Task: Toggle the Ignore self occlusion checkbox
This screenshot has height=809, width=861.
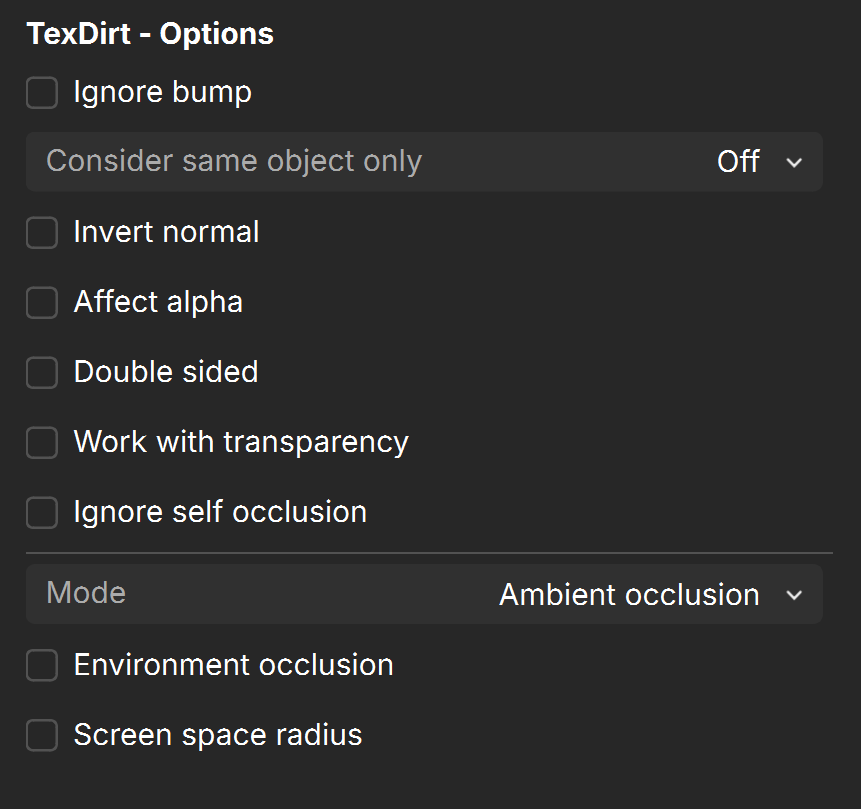Action: point(42,512)
